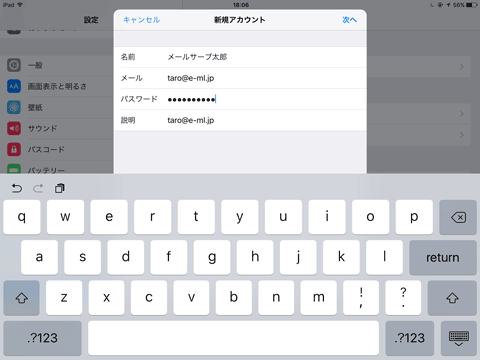Tap the backspace delete key
The width and height of the screenshot is (480, 360).
[458, 217]
